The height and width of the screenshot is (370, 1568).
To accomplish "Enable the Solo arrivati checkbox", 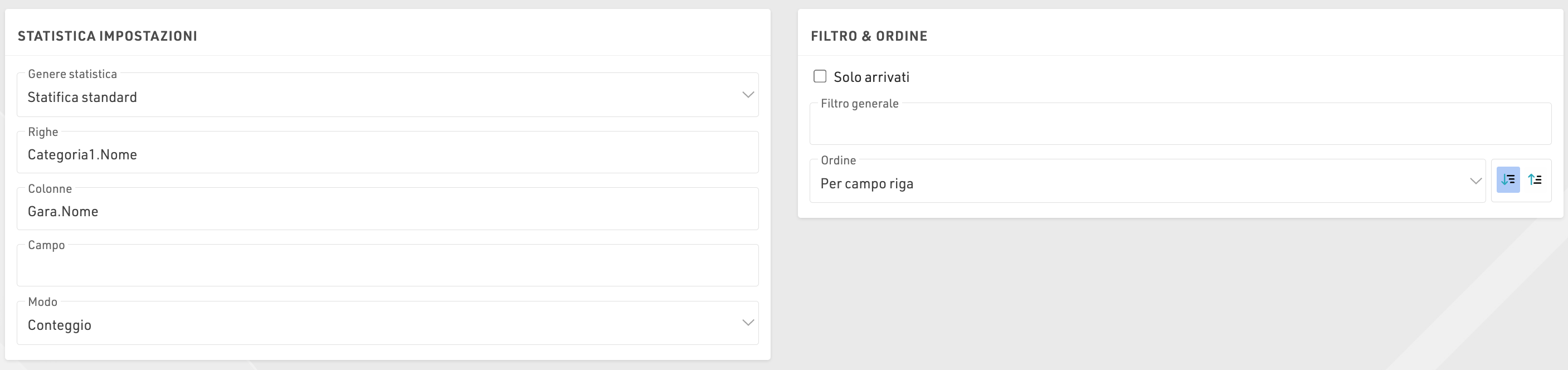I will (x=820, y=77).
